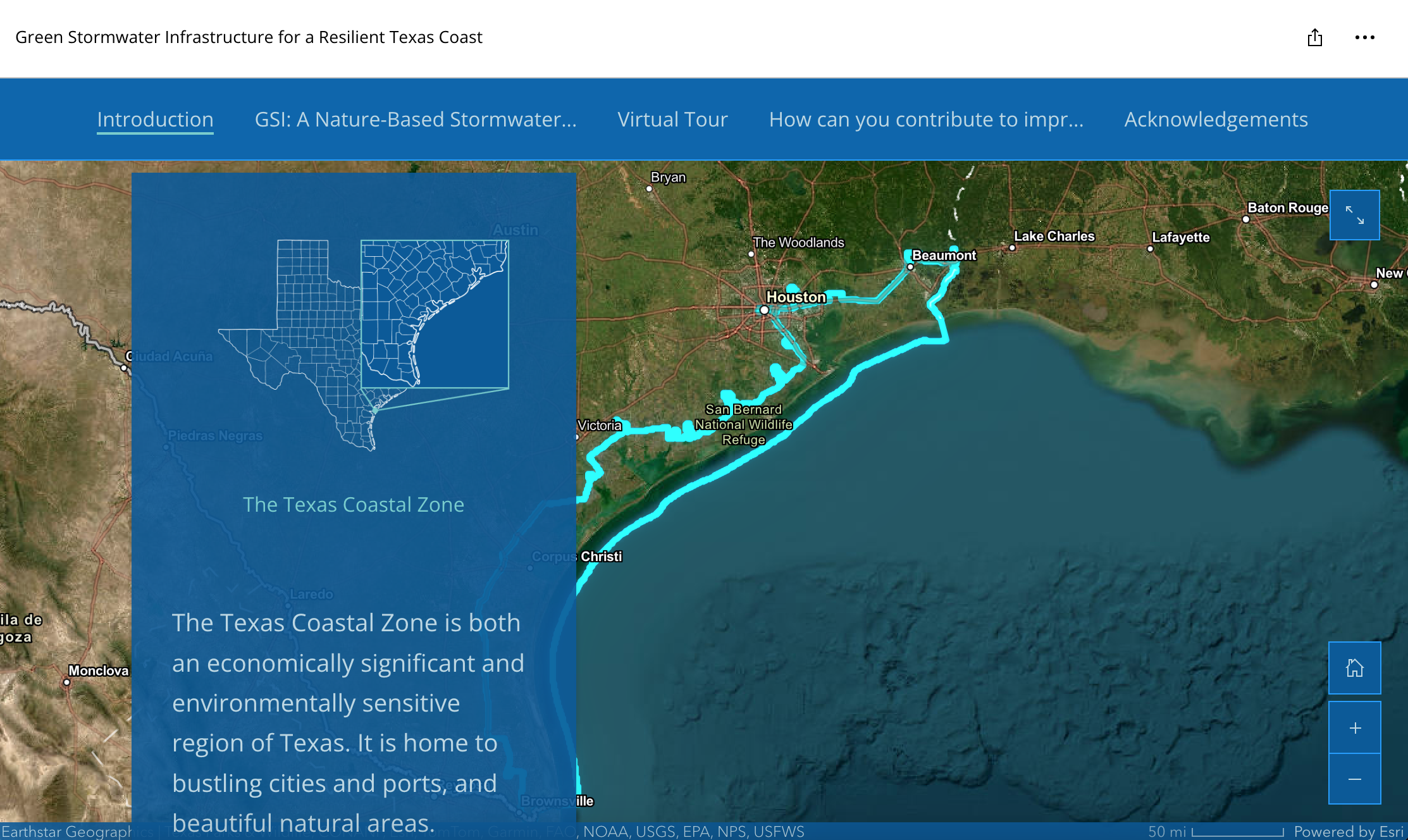
Task: Go to the Acknowledgements tab
Action: [x=1216, y=120]
